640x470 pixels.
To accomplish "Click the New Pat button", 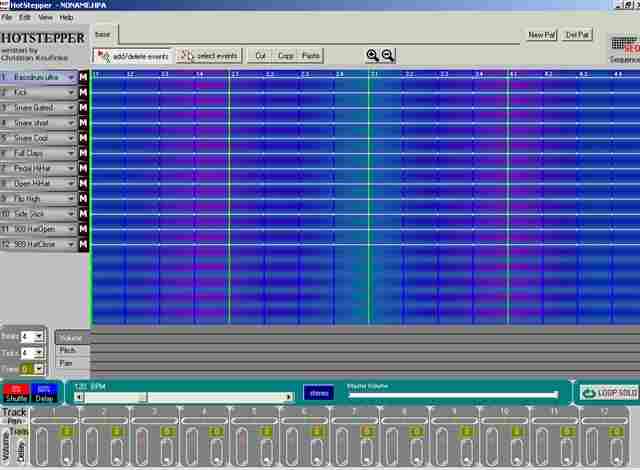I will (x=542, y=35).
